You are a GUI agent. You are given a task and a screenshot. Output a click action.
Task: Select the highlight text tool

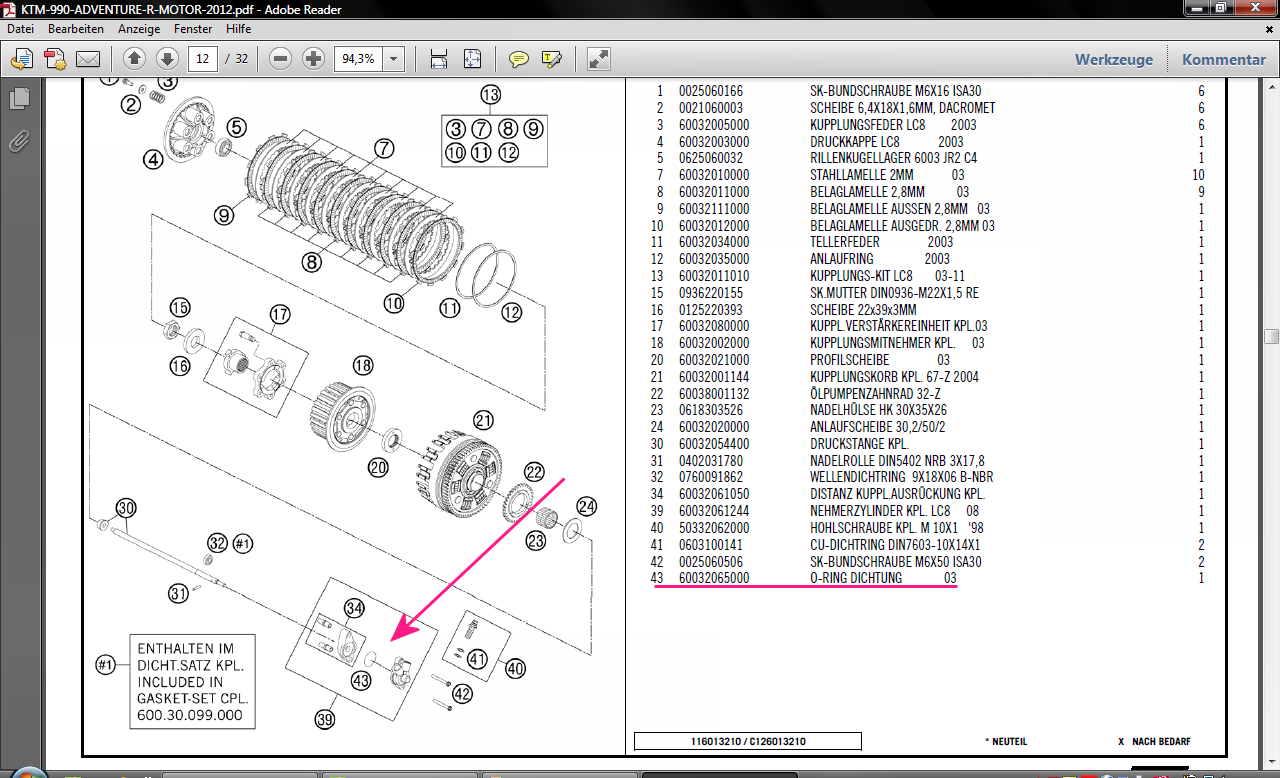[x=551, y=59]
